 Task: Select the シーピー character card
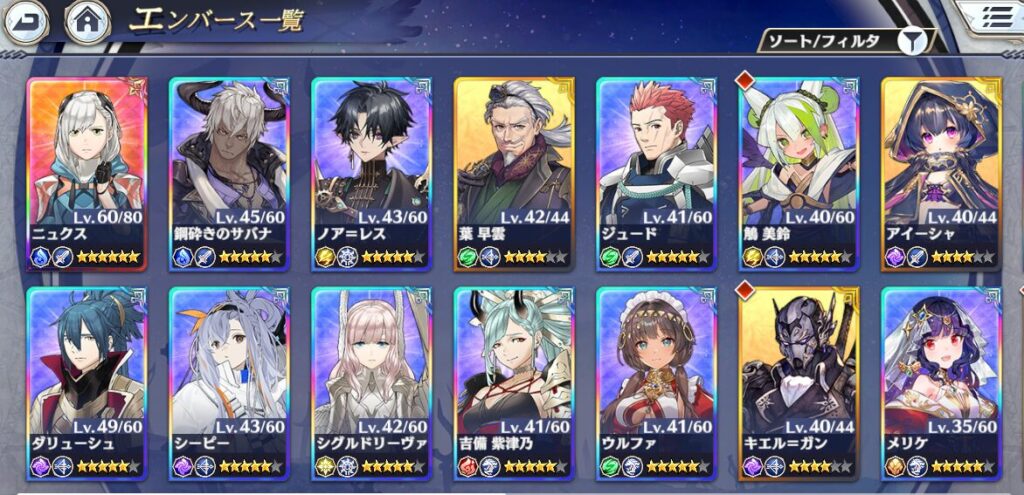pos(229,384)
